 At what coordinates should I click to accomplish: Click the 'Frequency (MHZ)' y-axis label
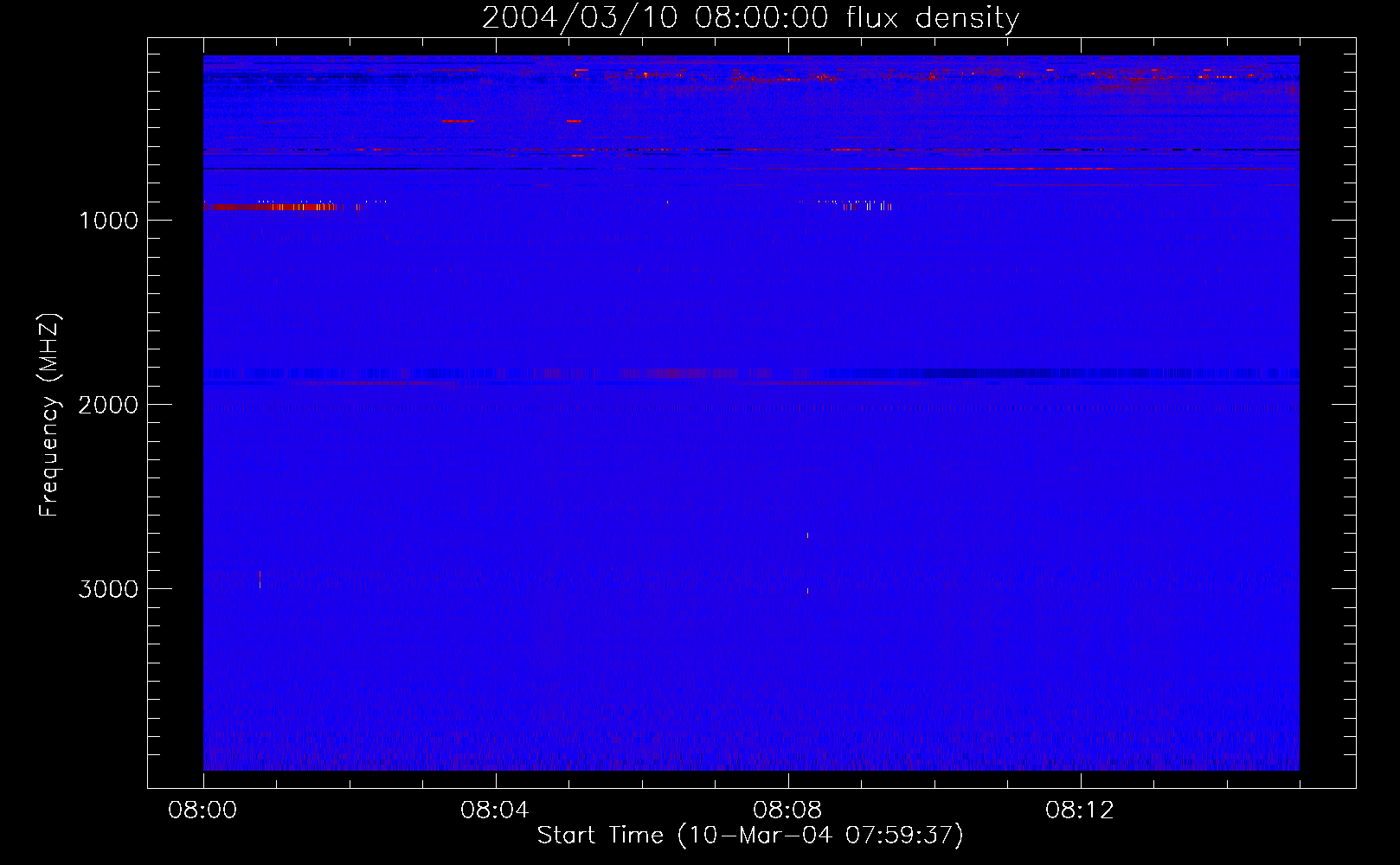point(49,415)
